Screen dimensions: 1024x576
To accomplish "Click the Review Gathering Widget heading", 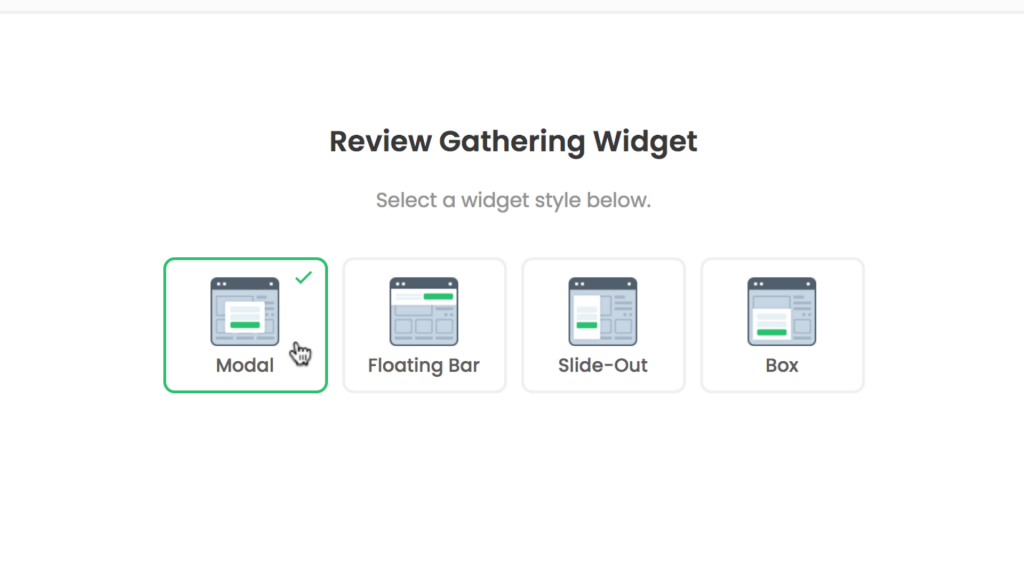I will (x=513, y=141).
